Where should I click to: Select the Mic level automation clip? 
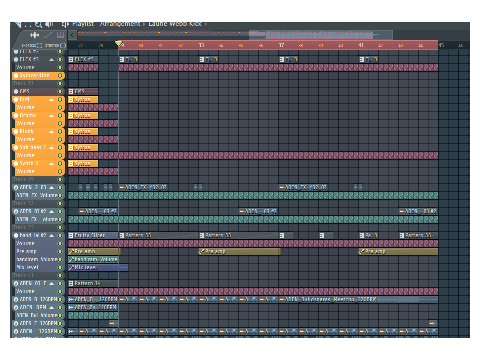click(98, 267)
